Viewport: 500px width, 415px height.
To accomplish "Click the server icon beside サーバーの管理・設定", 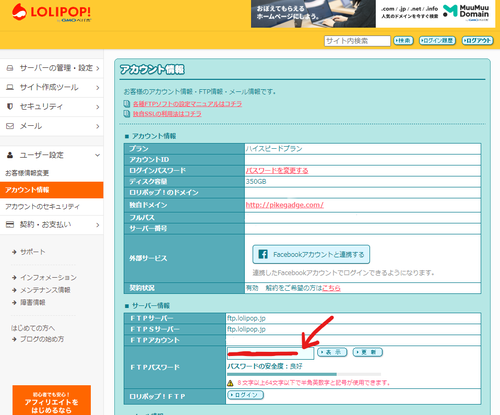I will click(x=10, y=68).
